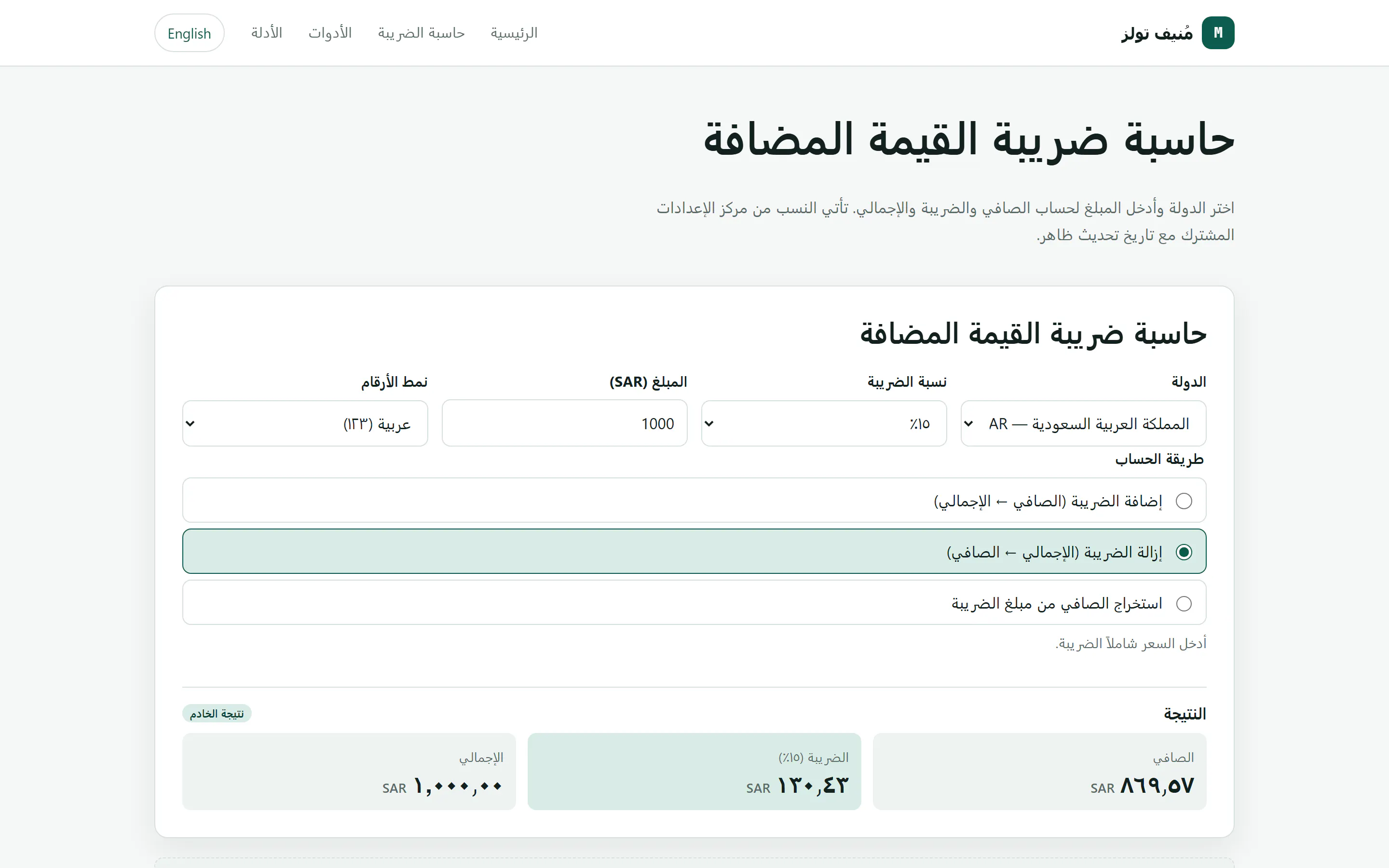Viewport: 1389px width, 868px height.
Task: Open the نسبة الضريبة rate dropdown
Action: click(824, 424)
